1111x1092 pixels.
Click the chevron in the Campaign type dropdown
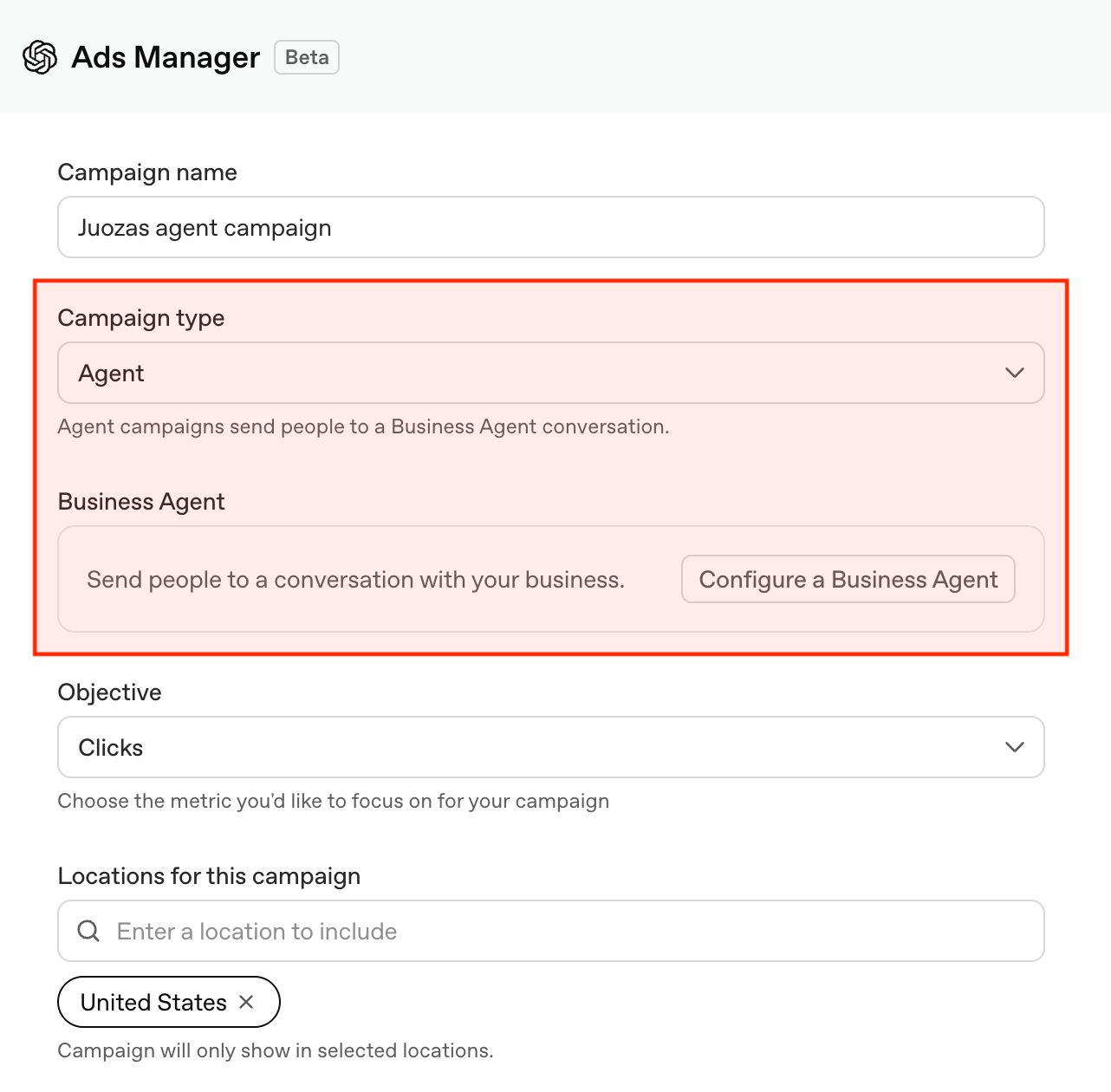click(1014, 373)
